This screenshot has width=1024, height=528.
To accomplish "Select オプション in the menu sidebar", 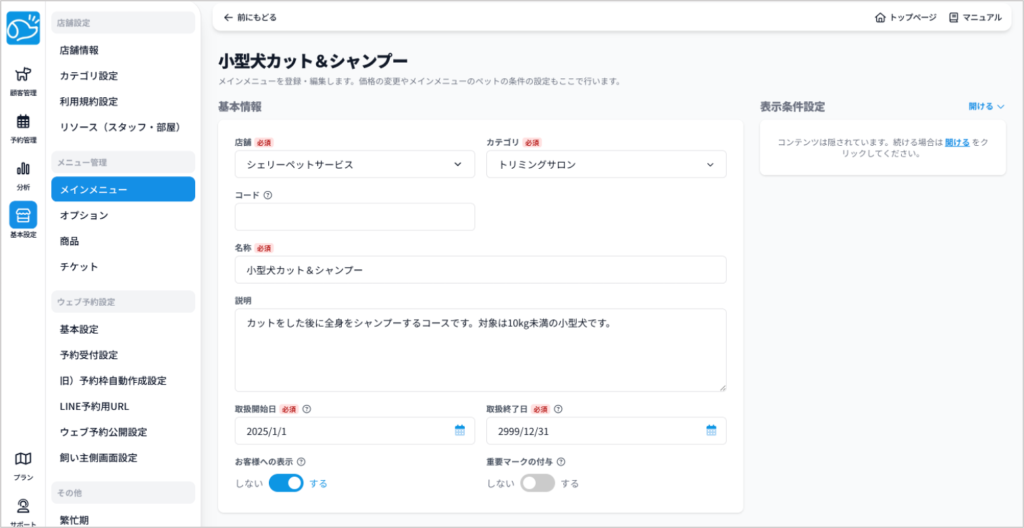I will coord(84,215).
